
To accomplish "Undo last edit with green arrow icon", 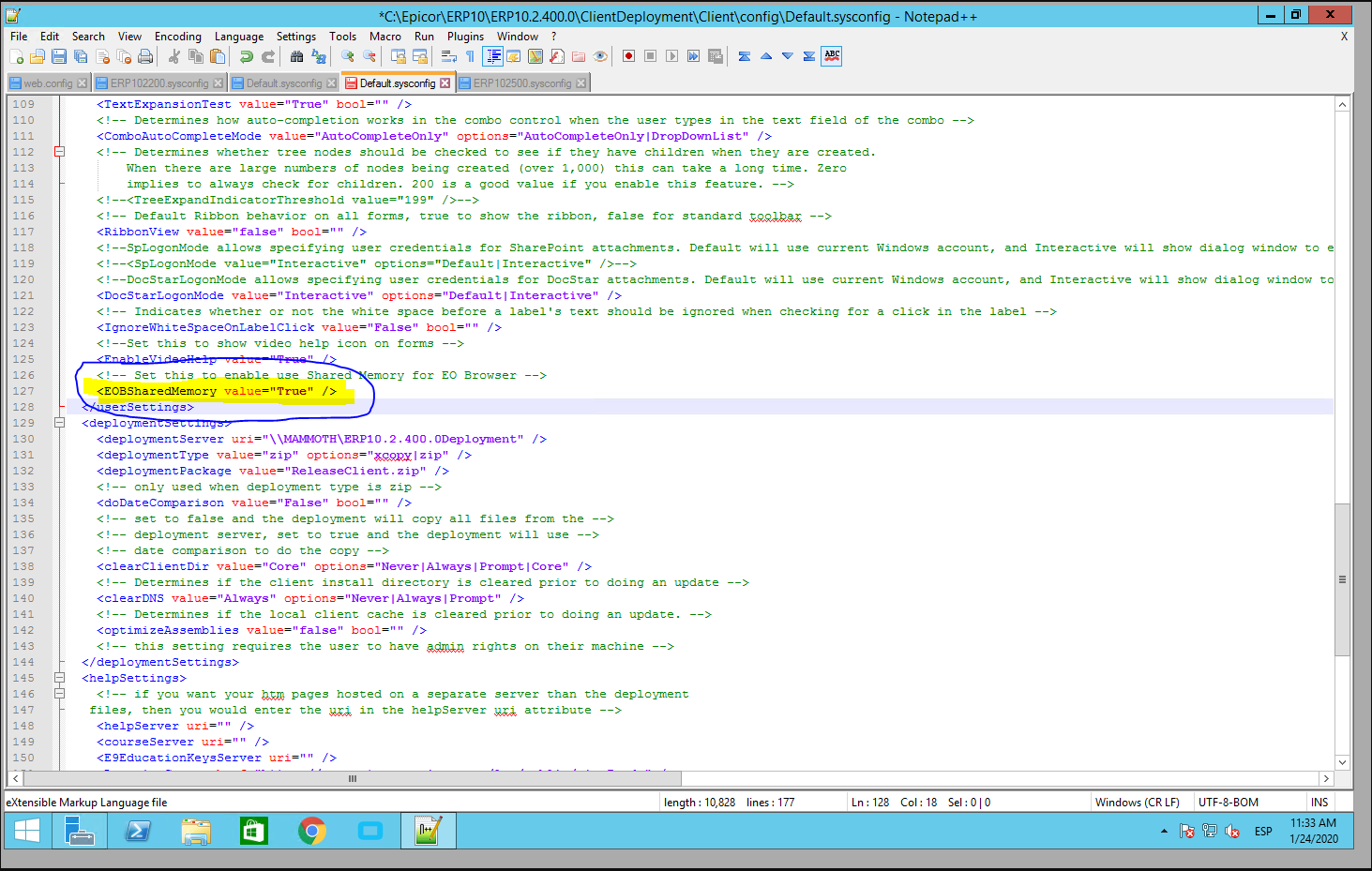I will 247,56.
